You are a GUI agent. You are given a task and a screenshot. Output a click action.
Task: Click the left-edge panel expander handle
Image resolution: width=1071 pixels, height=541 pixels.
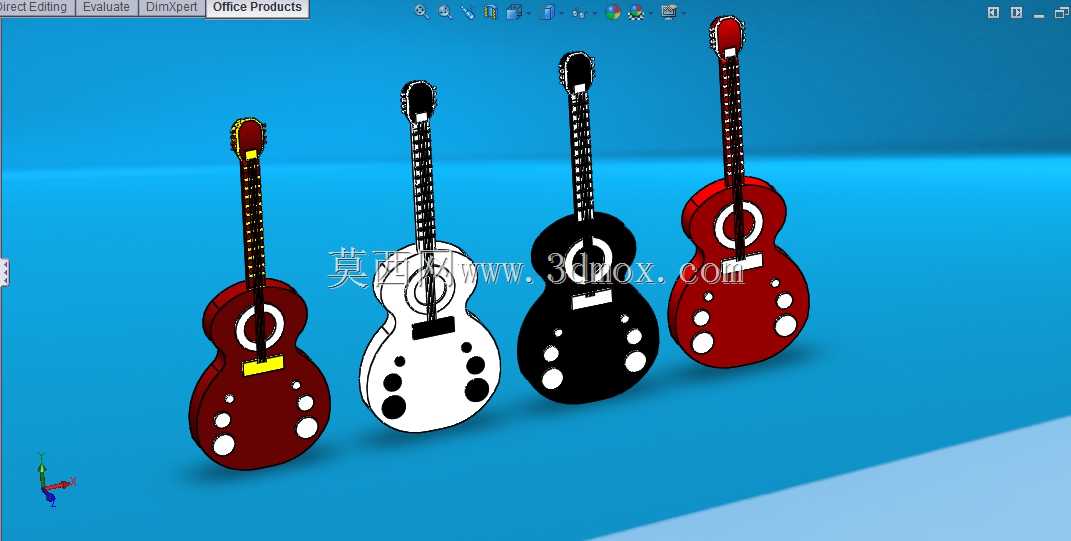4,272
